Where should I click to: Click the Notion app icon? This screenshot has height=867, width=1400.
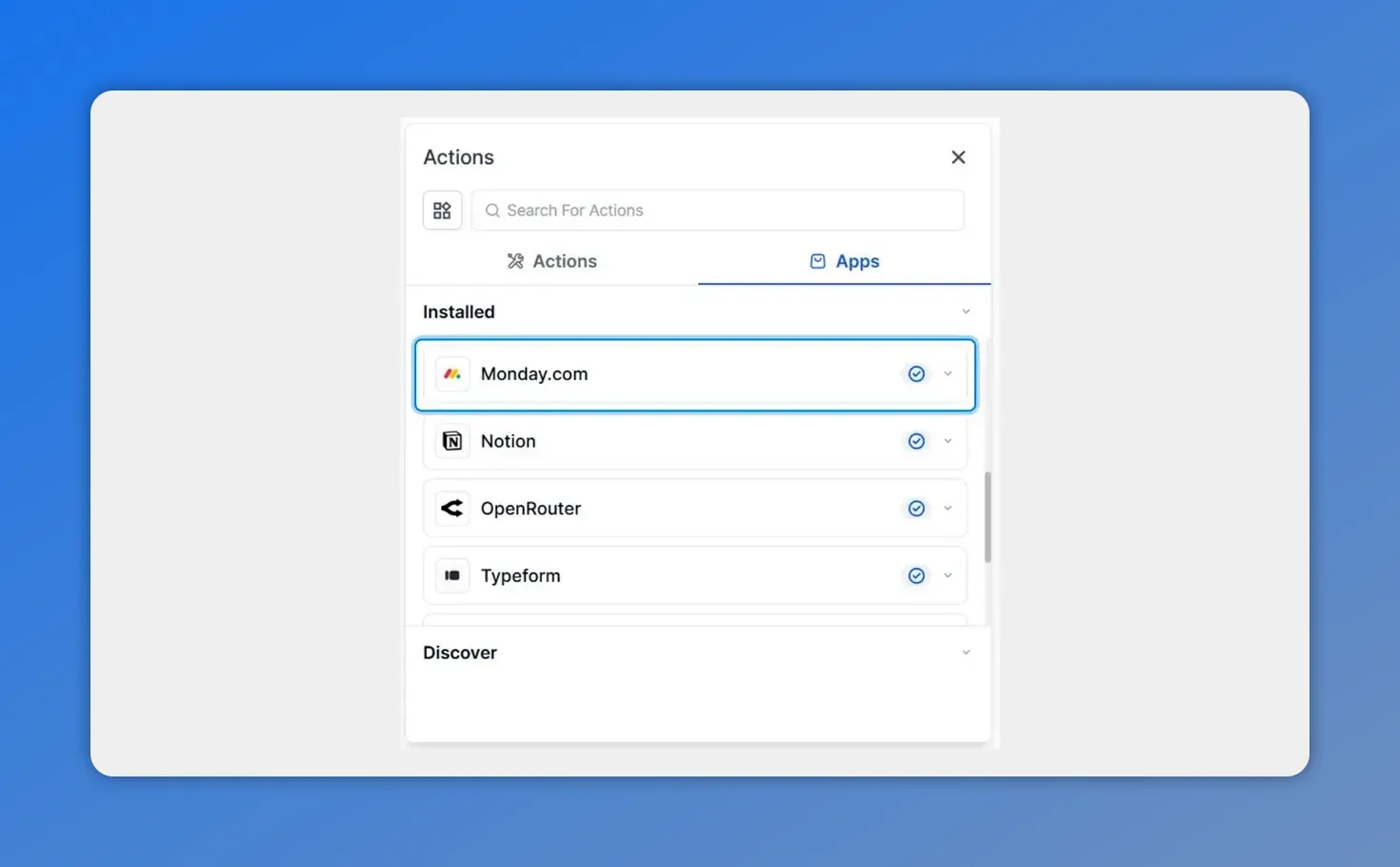tap(452, 441)
